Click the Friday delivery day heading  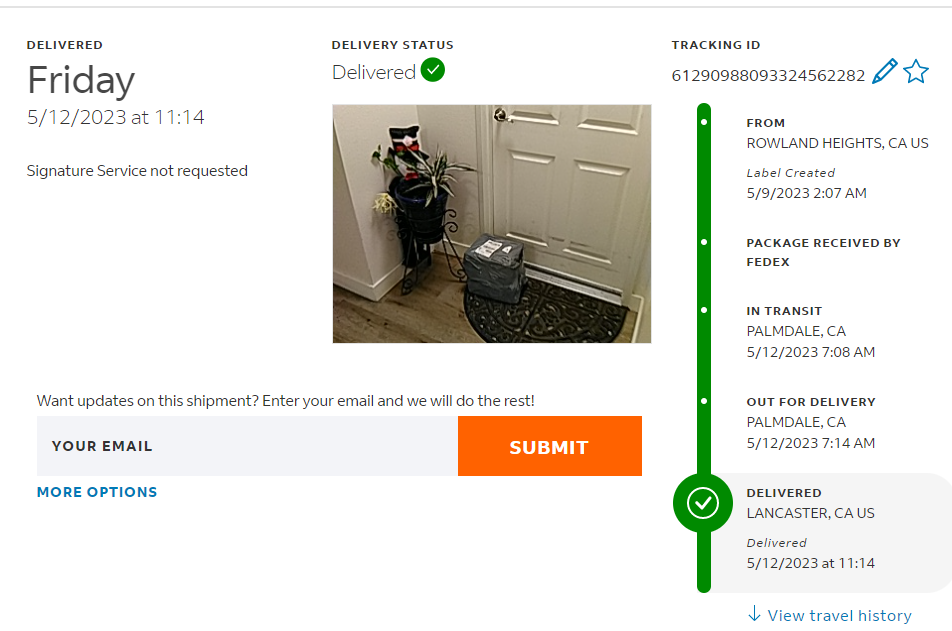[81, 80]
